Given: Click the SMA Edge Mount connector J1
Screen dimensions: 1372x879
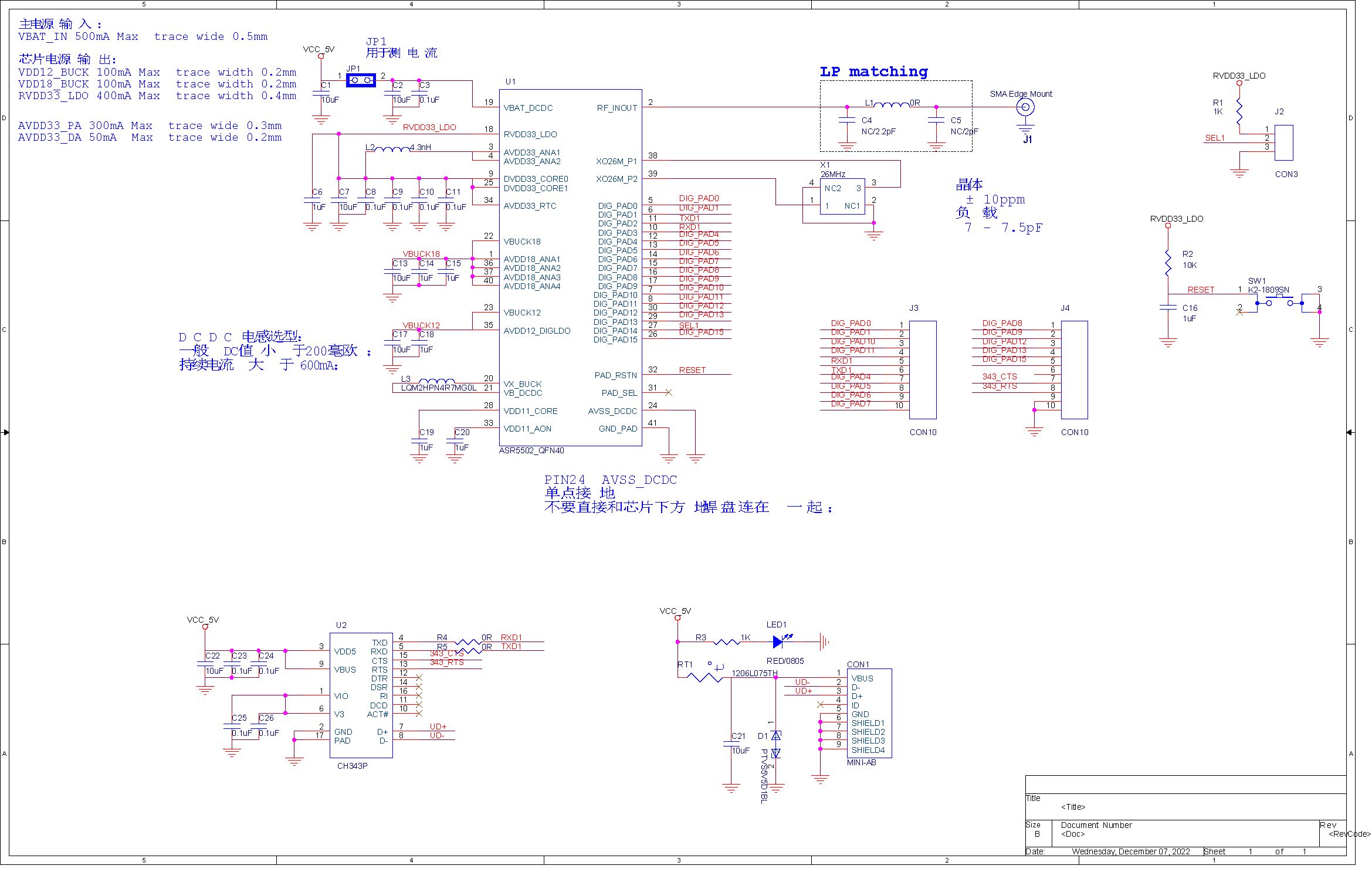Looking at the screenshot, I should point(1025,107).
